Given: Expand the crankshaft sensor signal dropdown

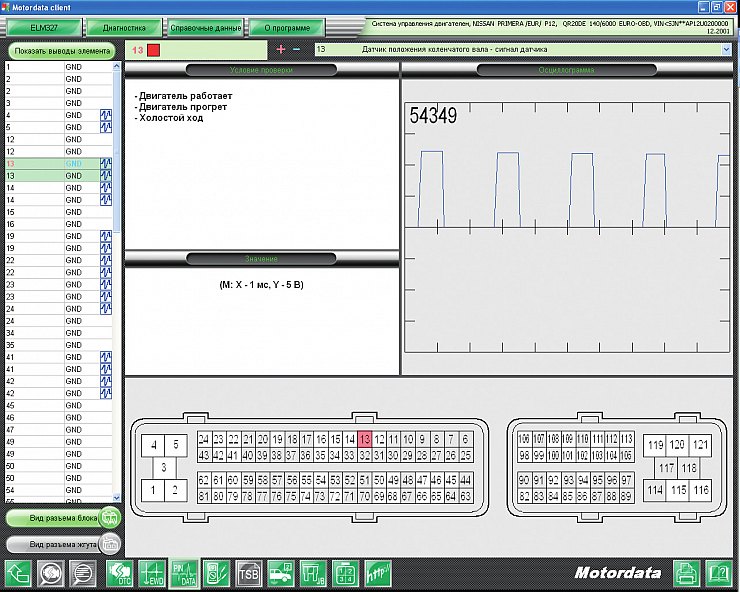Looking at the screenshot, I should [x=726, y=50].
